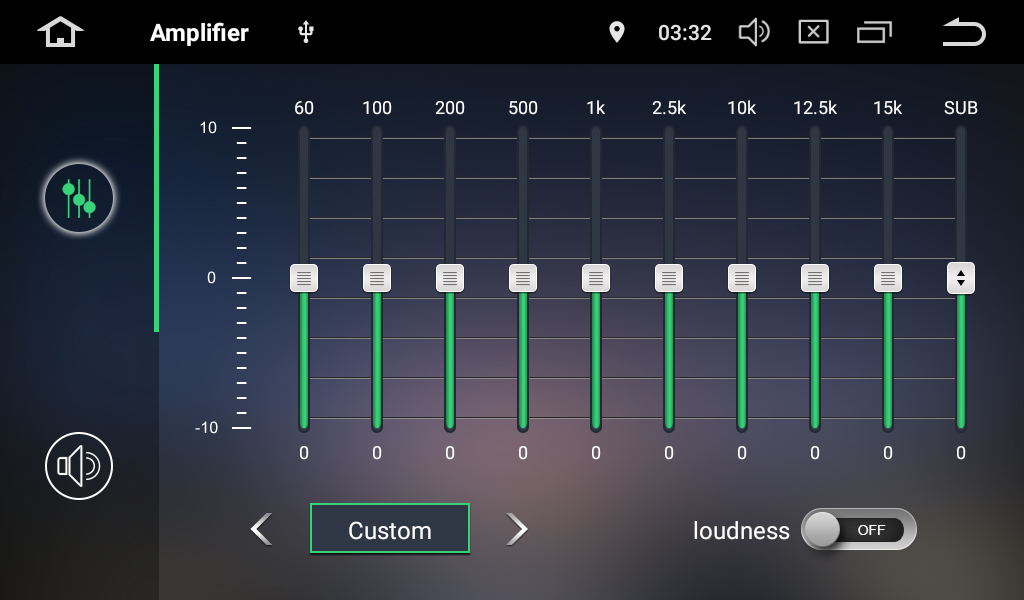
Task: Close the current app with X box icon
Action: [813, 32]
